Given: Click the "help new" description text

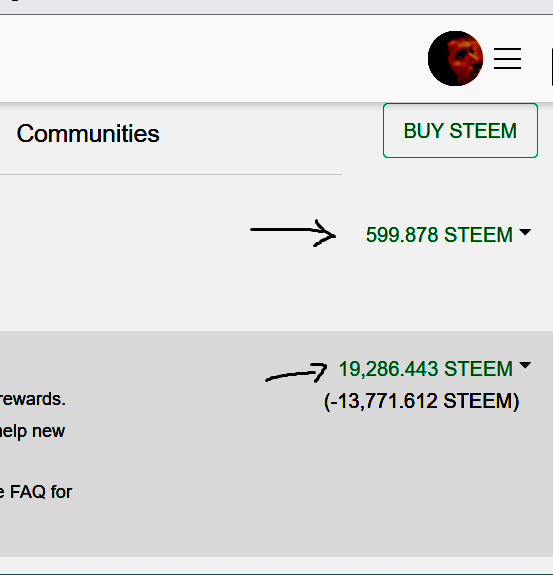Looking at the screenshot, I should pos(32,431).
